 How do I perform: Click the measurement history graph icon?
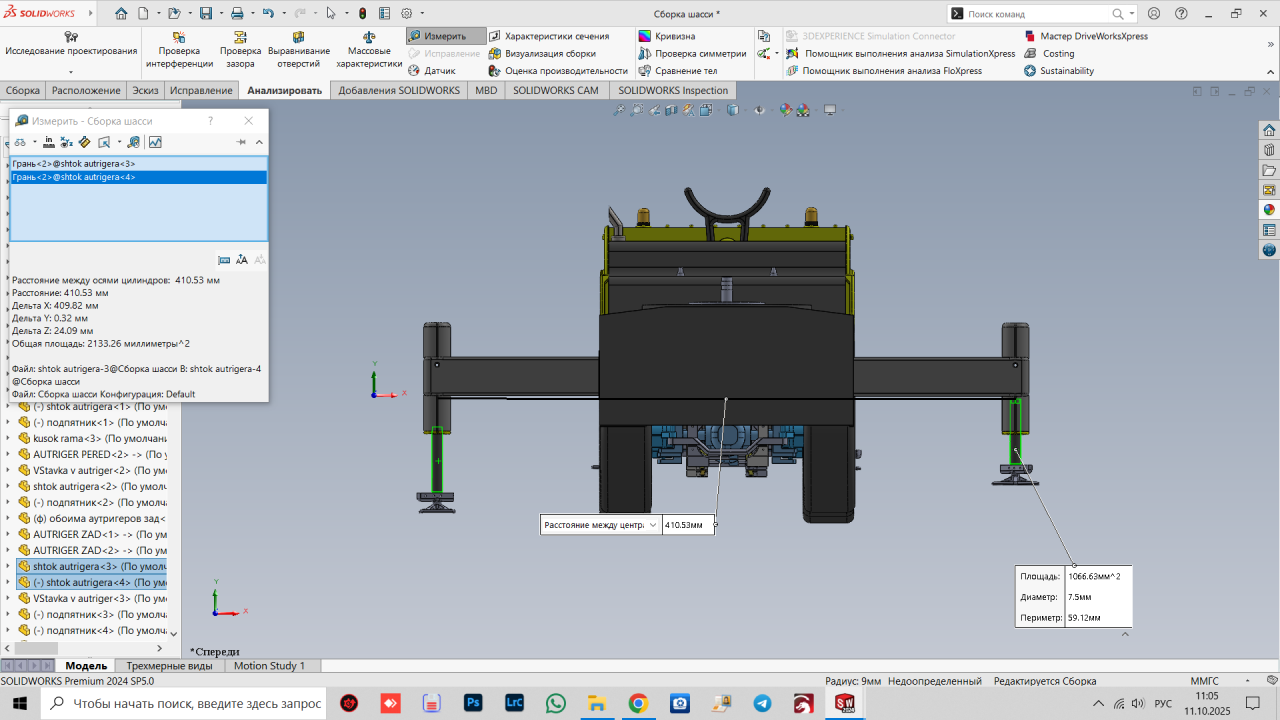(155, 142)
